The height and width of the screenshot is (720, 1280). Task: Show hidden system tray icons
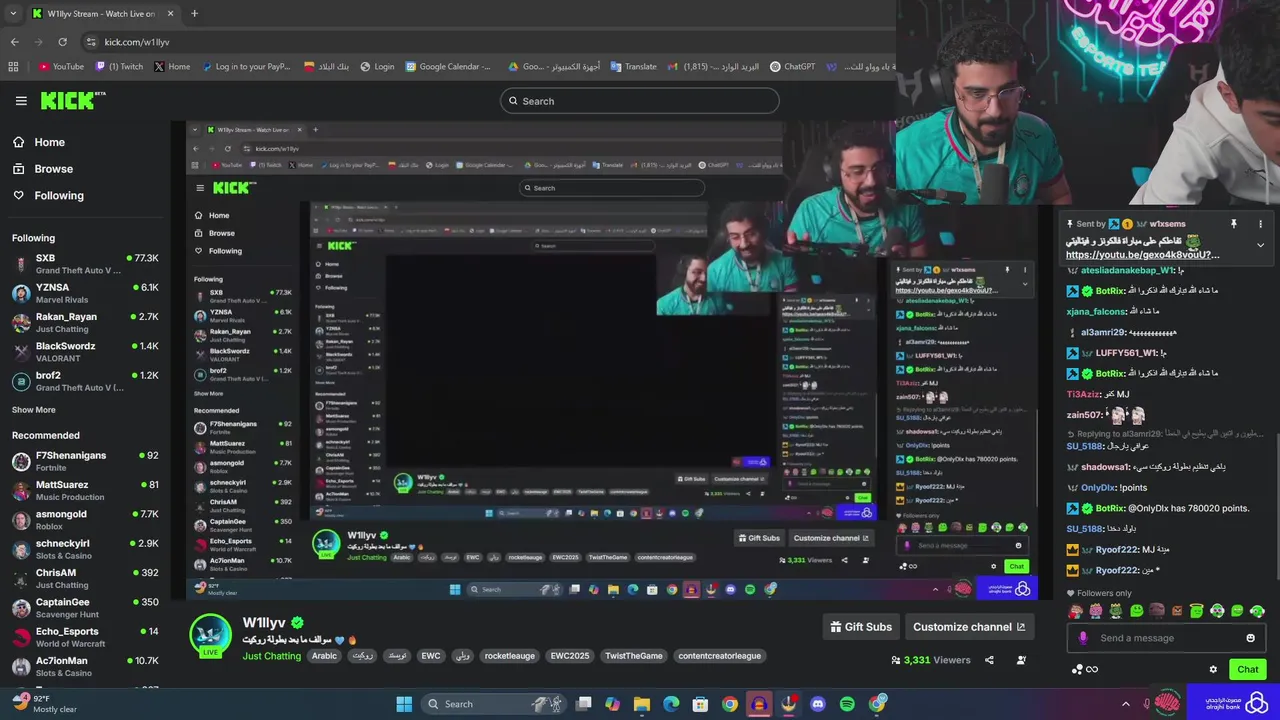pos(1125,704)
